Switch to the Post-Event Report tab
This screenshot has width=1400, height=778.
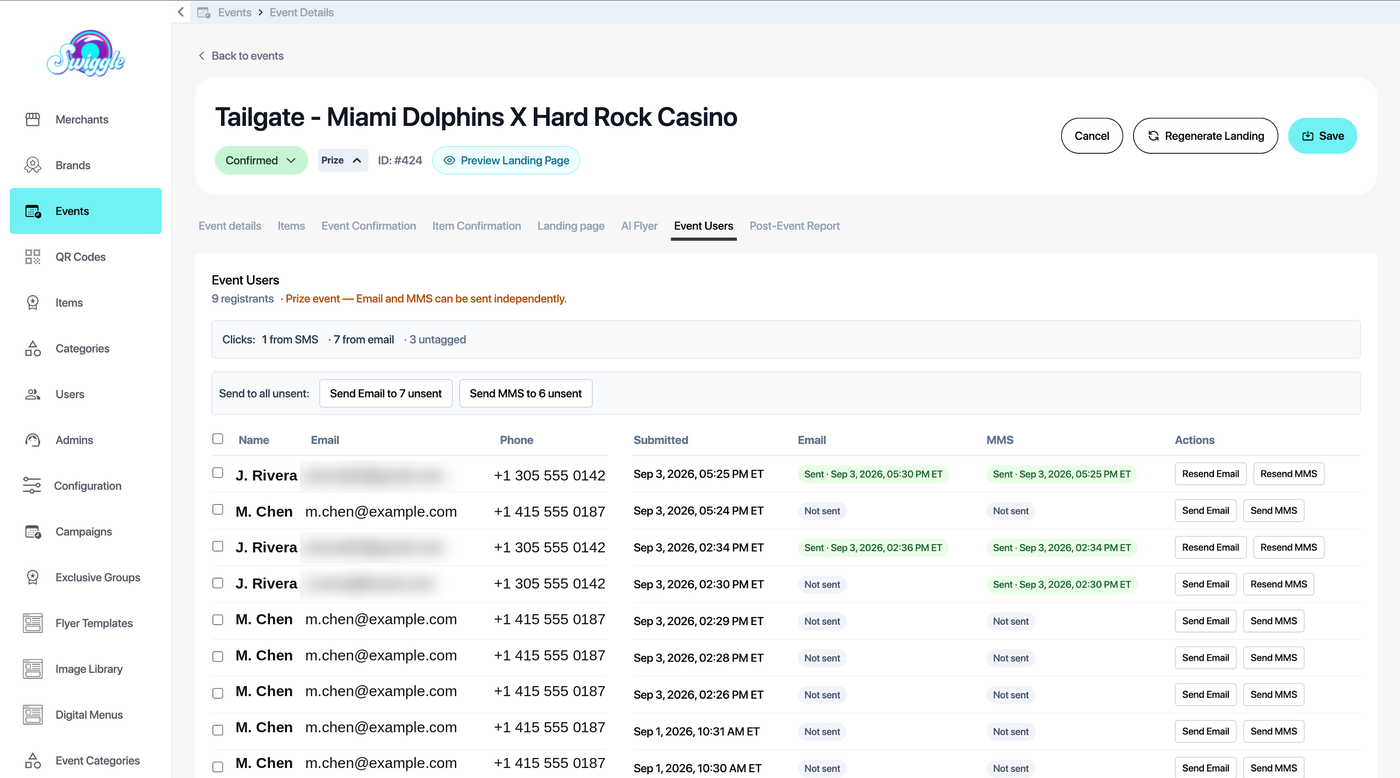[795, 226]
